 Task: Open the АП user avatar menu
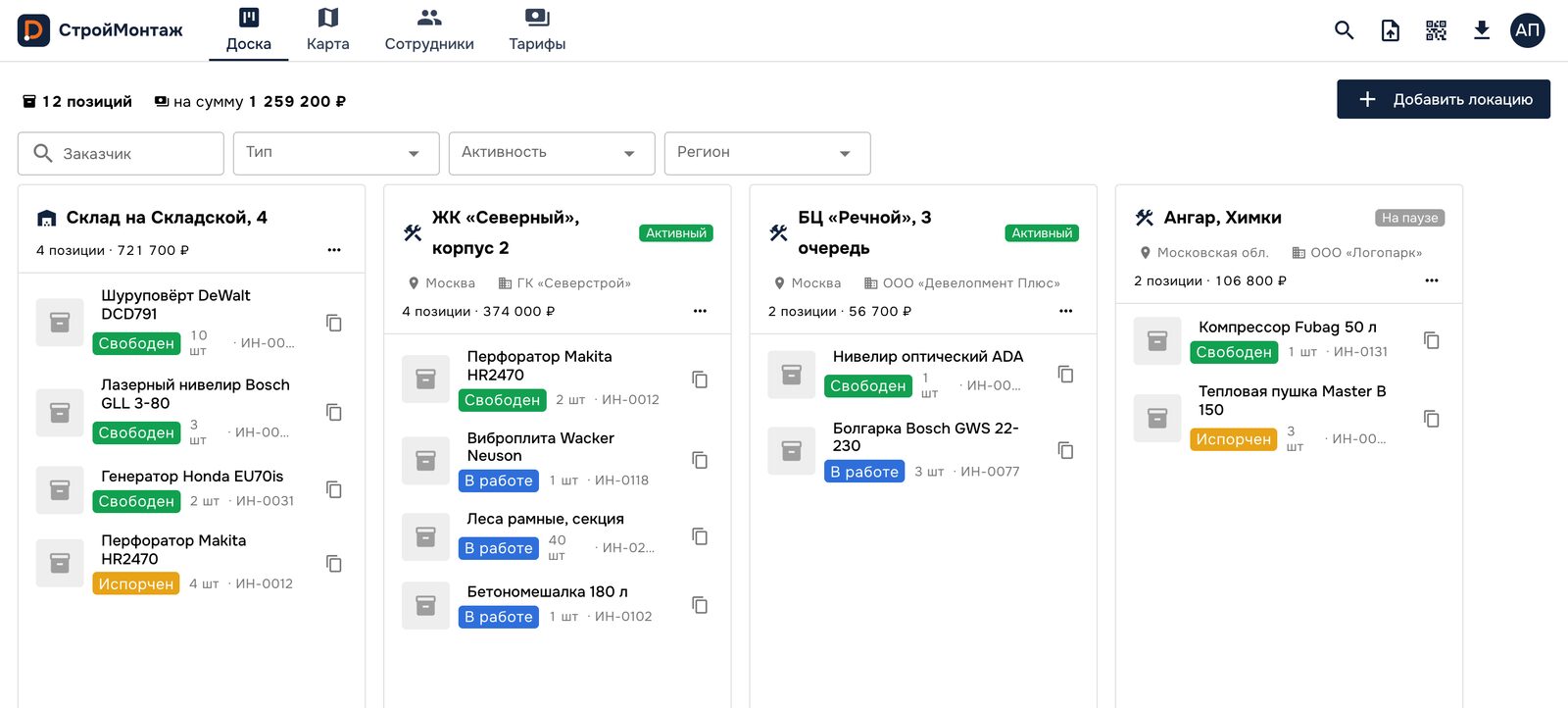(1527, 30)
